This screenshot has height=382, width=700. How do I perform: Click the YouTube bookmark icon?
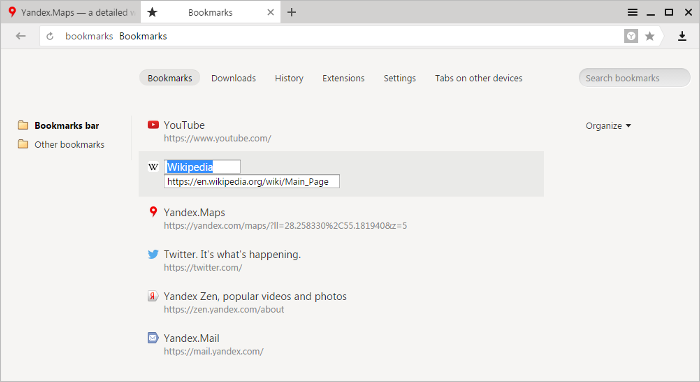(153, 125)
